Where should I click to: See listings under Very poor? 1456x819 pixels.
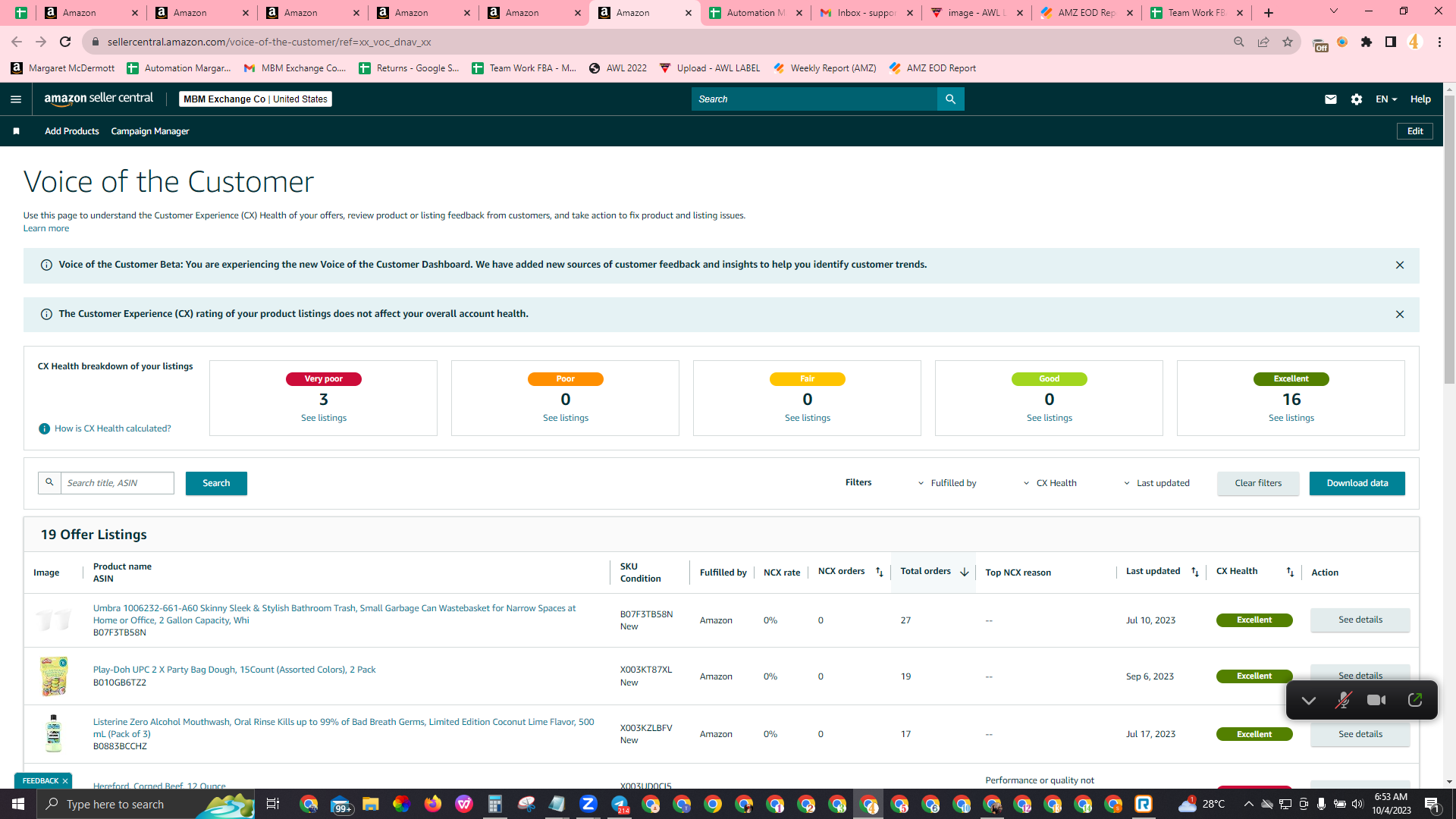pos(324,419)
